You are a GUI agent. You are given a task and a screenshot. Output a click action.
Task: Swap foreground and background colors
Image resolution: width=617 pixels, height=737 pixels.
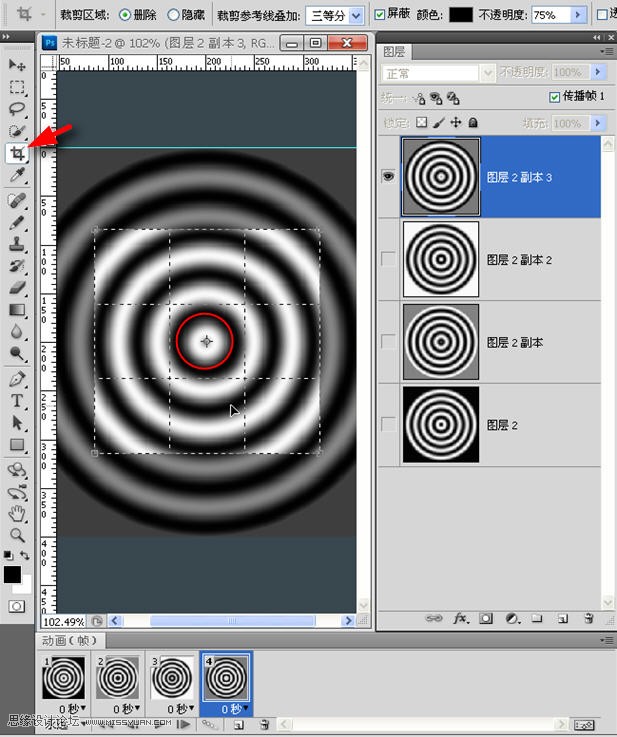point(24,555)
